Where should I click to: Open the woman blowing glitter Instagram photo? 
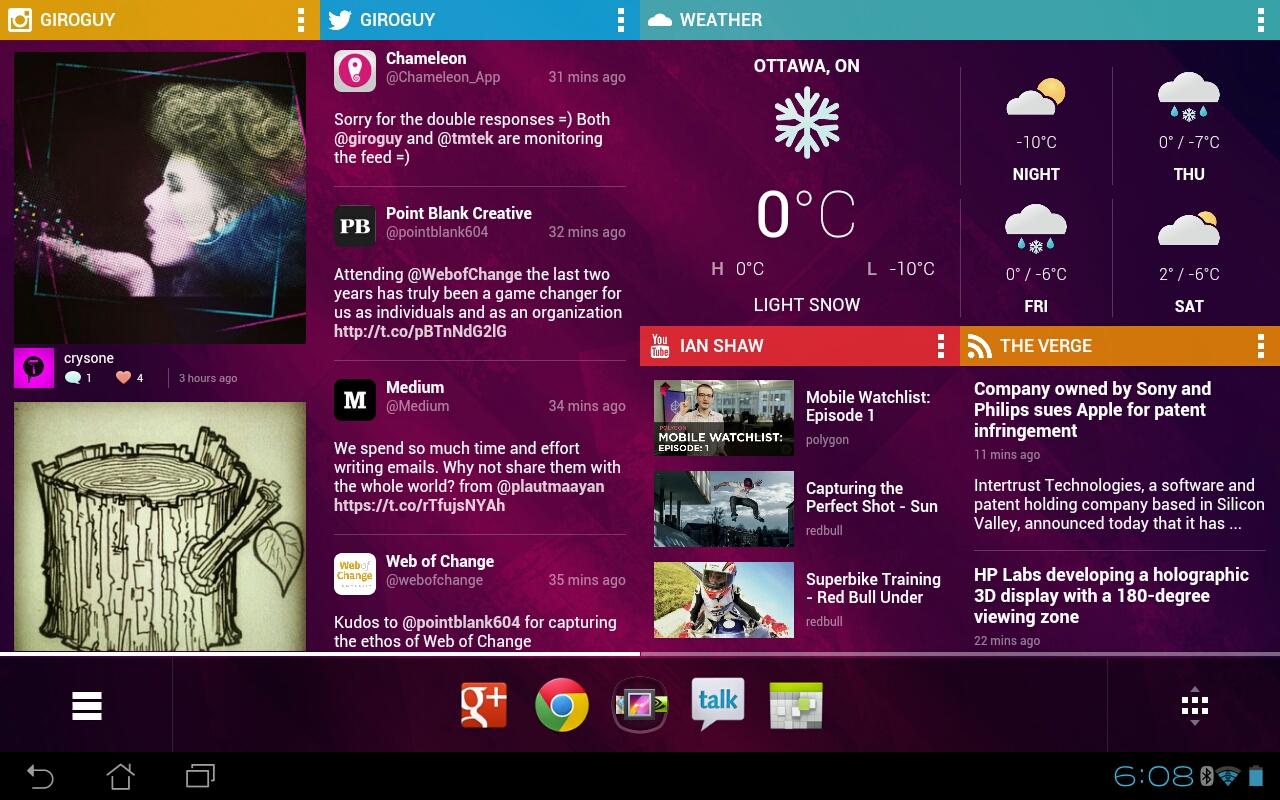(x=160, y=198)
